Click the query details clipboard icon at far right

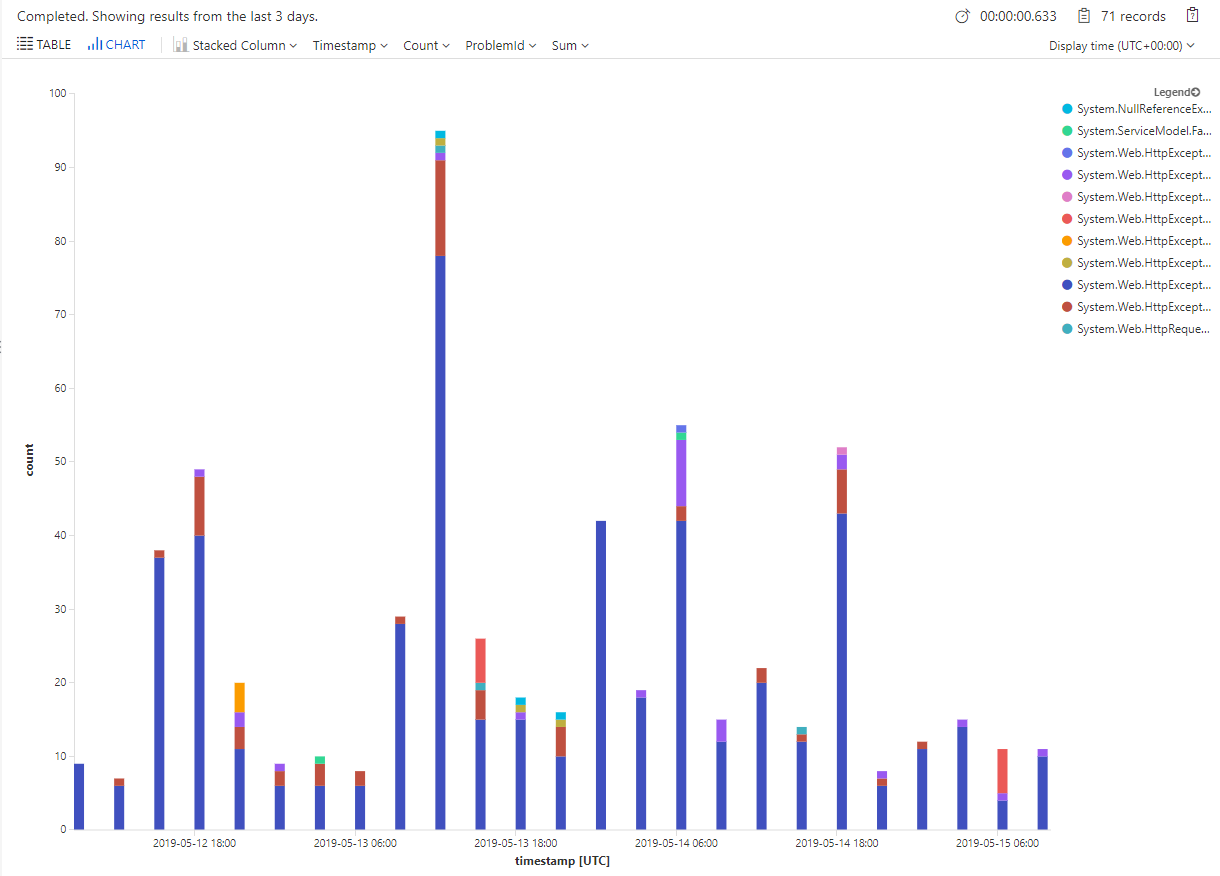(x=1192, y=15)
